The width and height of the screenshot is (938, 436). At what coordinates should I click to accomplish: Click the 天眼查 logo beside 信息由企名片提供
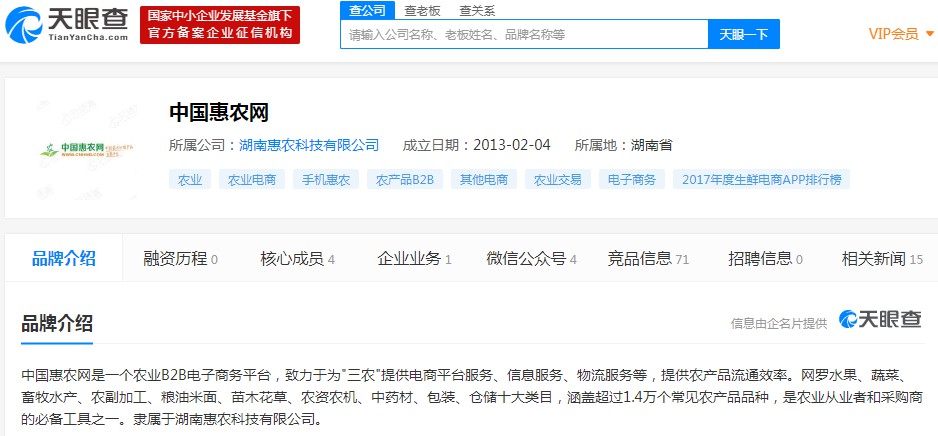click(879, 319)
